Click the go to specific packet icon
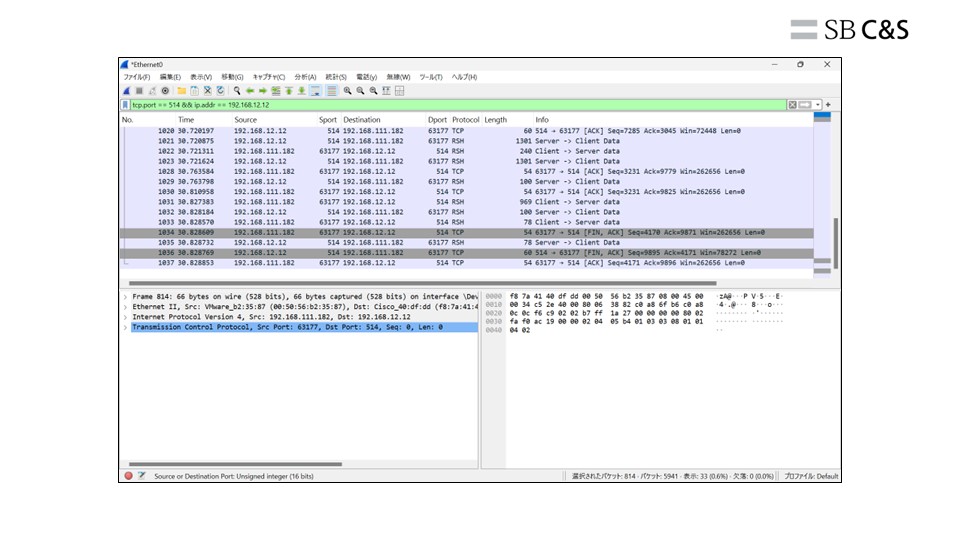The image size is (960, 540). click(276, 91)
